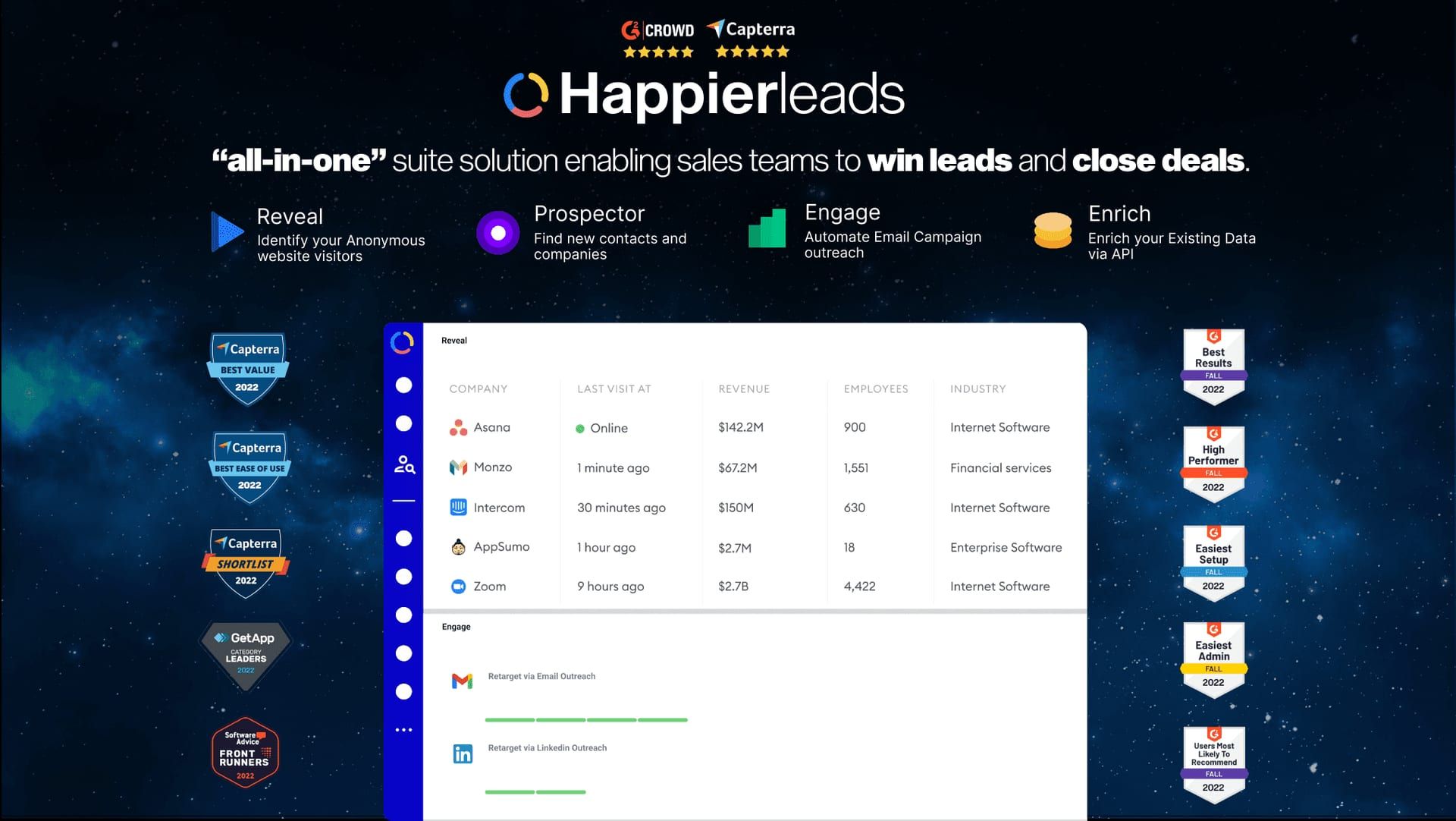
Task: Open the Asana company row
Action: pyautogui.click(x=755, y=428)
